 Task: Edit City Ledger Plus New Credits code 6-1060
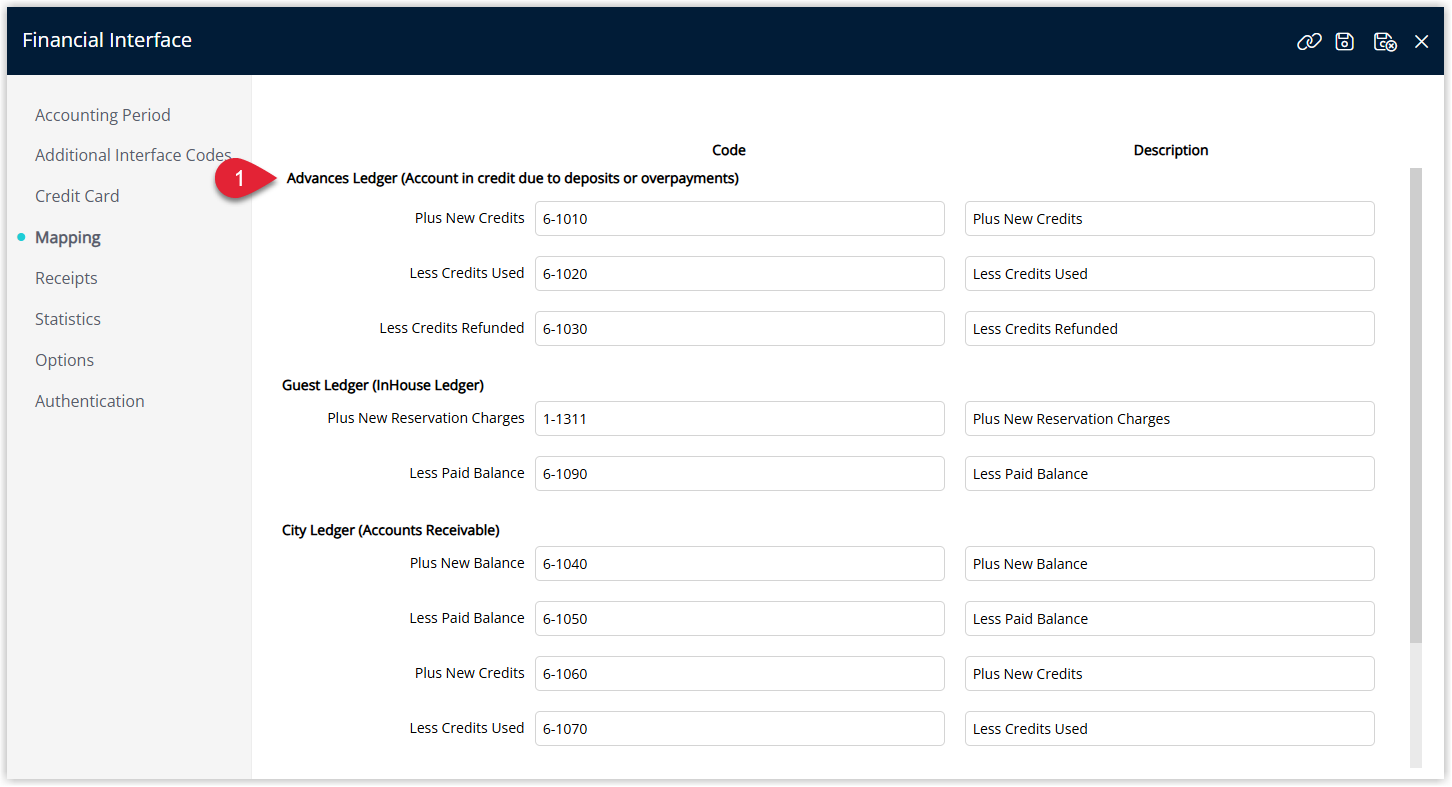click(740, 673)
